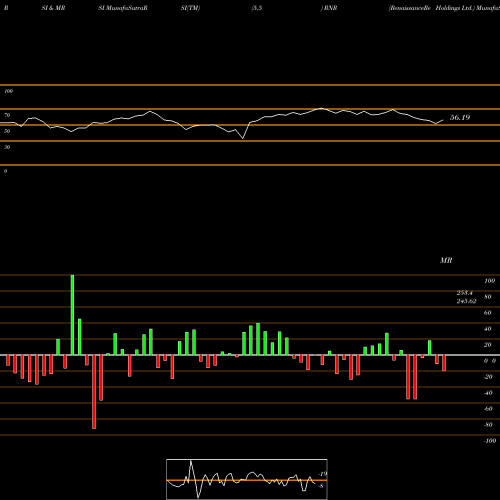Click the MR axis label -80
Image resolution: width=500 pixels, height=500 pixels.
(488, 425)
